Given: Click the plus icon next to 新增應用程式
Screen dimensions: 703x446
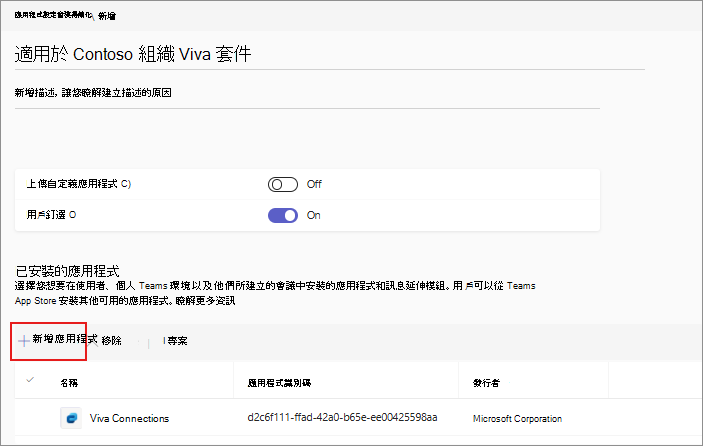Looking at the screenshot, I should tap(24, 341).
